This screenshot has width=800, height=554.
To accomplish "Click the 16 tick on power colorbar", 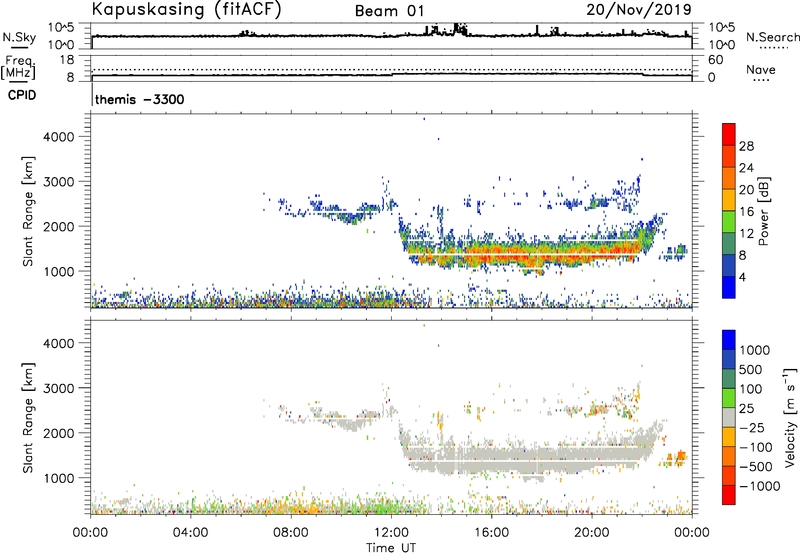I will click(x=746, y=212).
